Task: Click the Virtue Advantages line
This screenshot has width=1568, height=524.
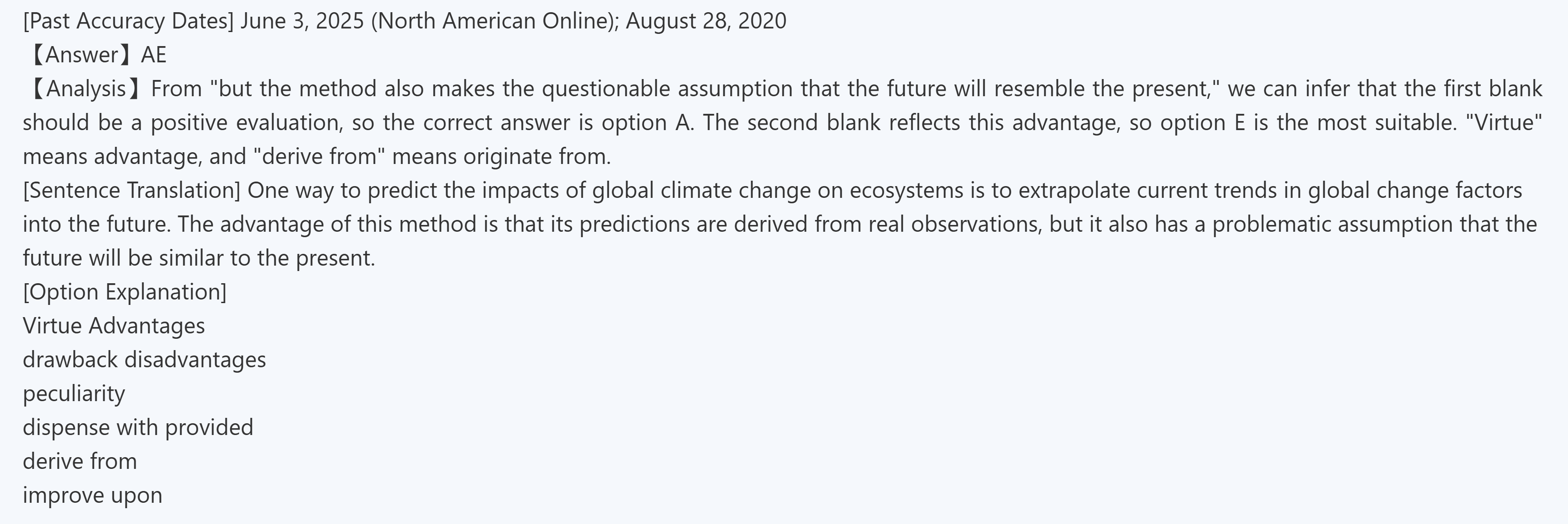Action: [x=114, y=327]
